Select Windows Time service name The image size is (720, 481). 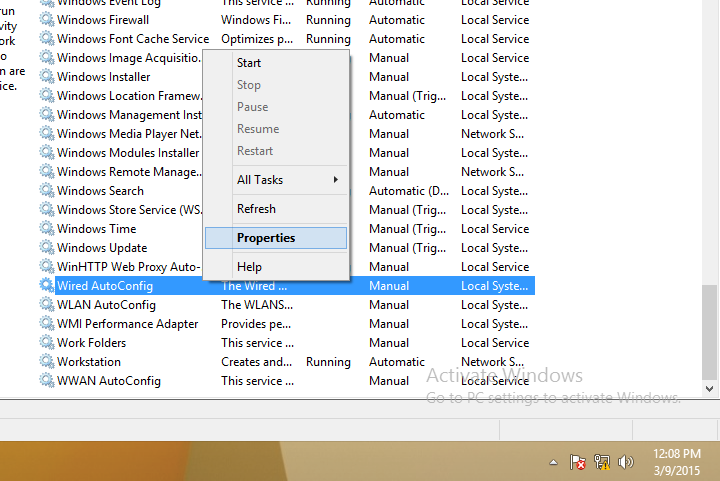(96, 229)
